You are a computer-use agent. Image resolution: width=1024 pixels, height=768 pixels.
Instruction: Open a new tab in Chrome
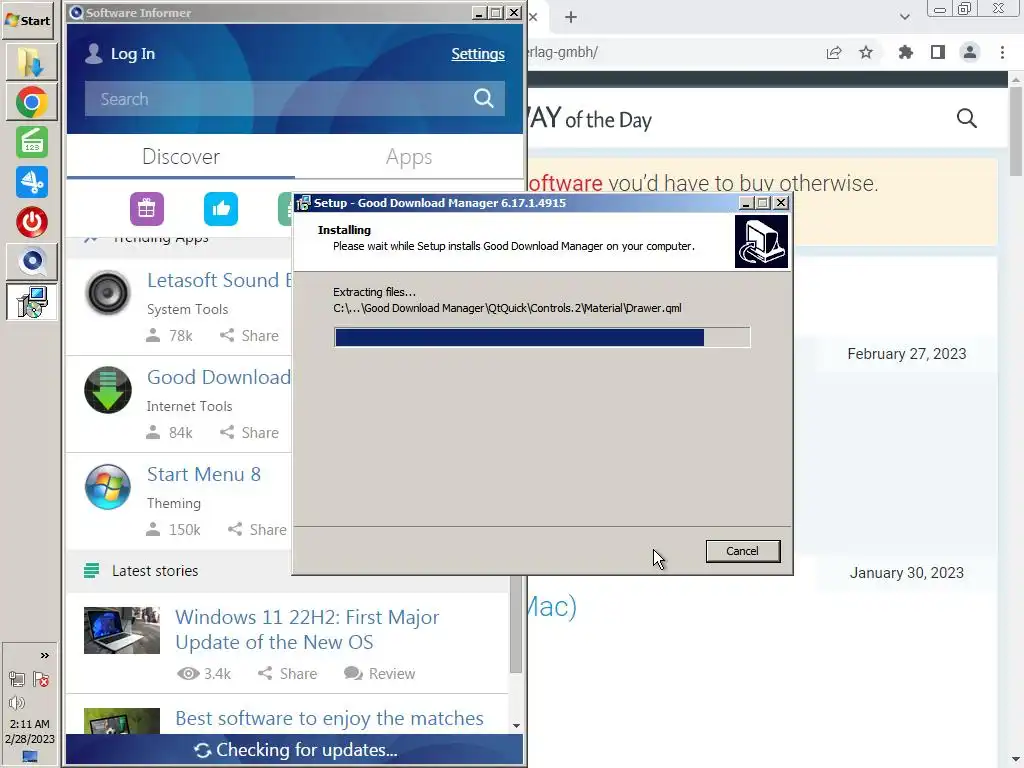[571, 17]
